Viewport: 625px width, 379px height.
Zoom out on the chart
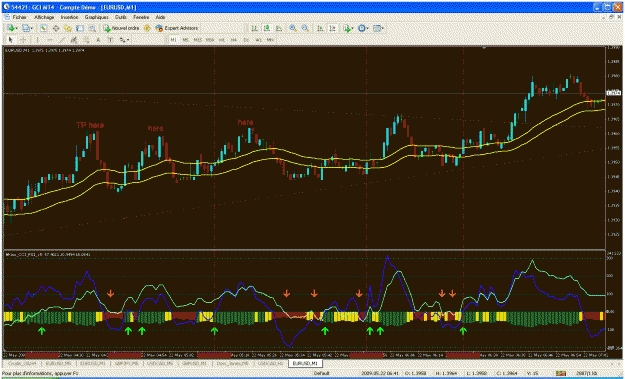(305, 28)
